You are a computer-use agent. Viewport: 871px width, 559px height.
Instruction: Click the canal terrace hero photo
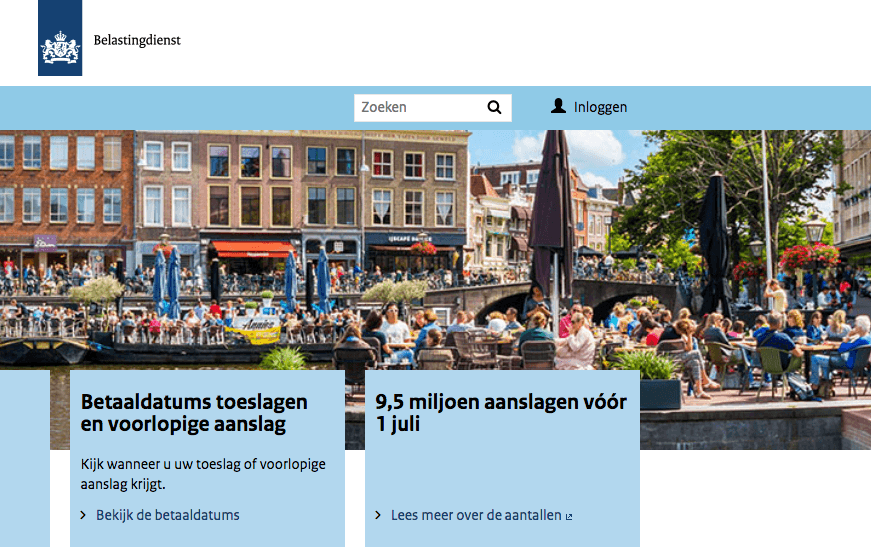click(x=435, y=250)
